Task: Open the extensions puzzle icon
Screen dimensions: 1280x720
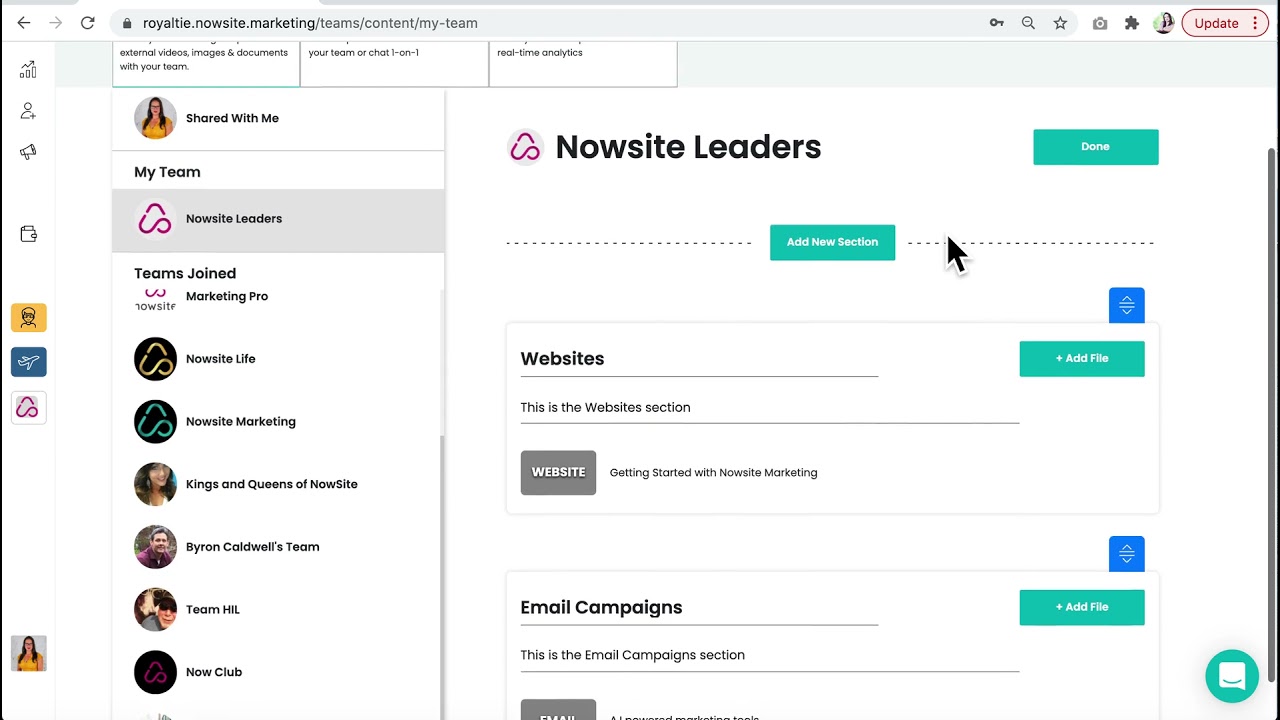Action: 1132,23
